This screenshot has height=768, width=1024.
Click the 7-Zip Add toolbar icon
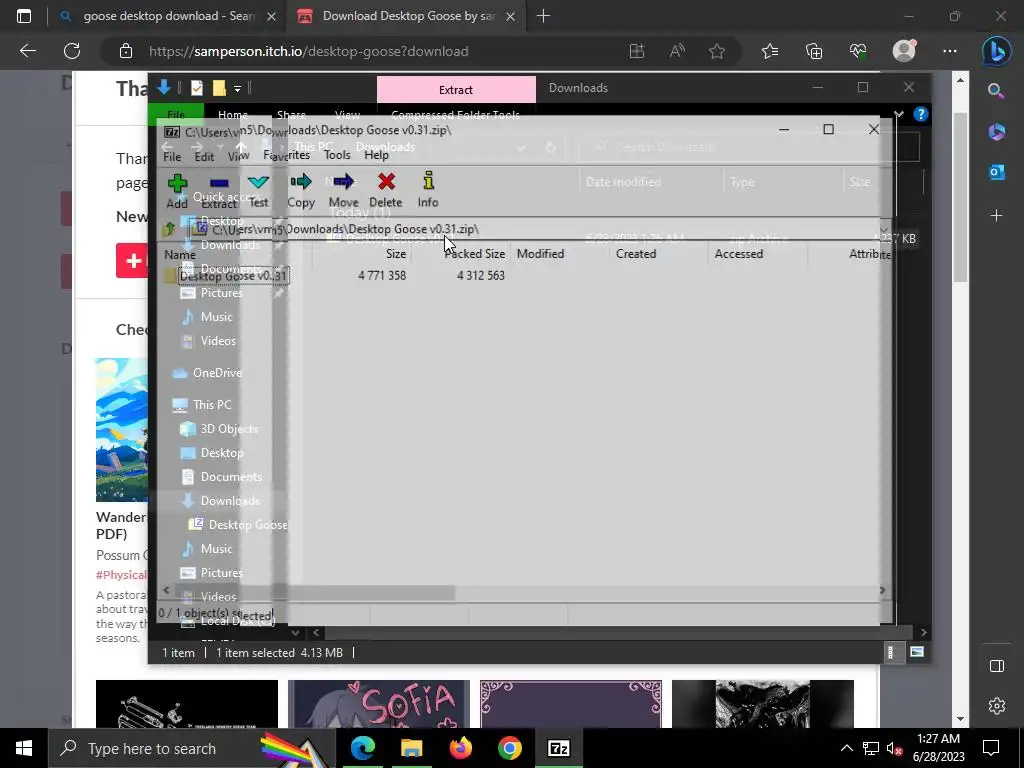click(x=177, y=184)
